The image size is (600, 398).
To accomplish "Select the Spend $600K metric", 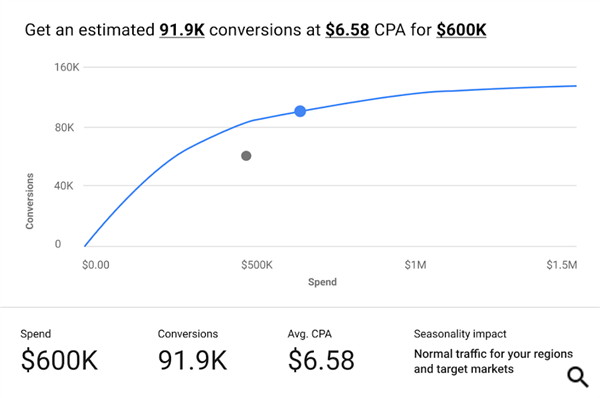I will pos(59,351).
